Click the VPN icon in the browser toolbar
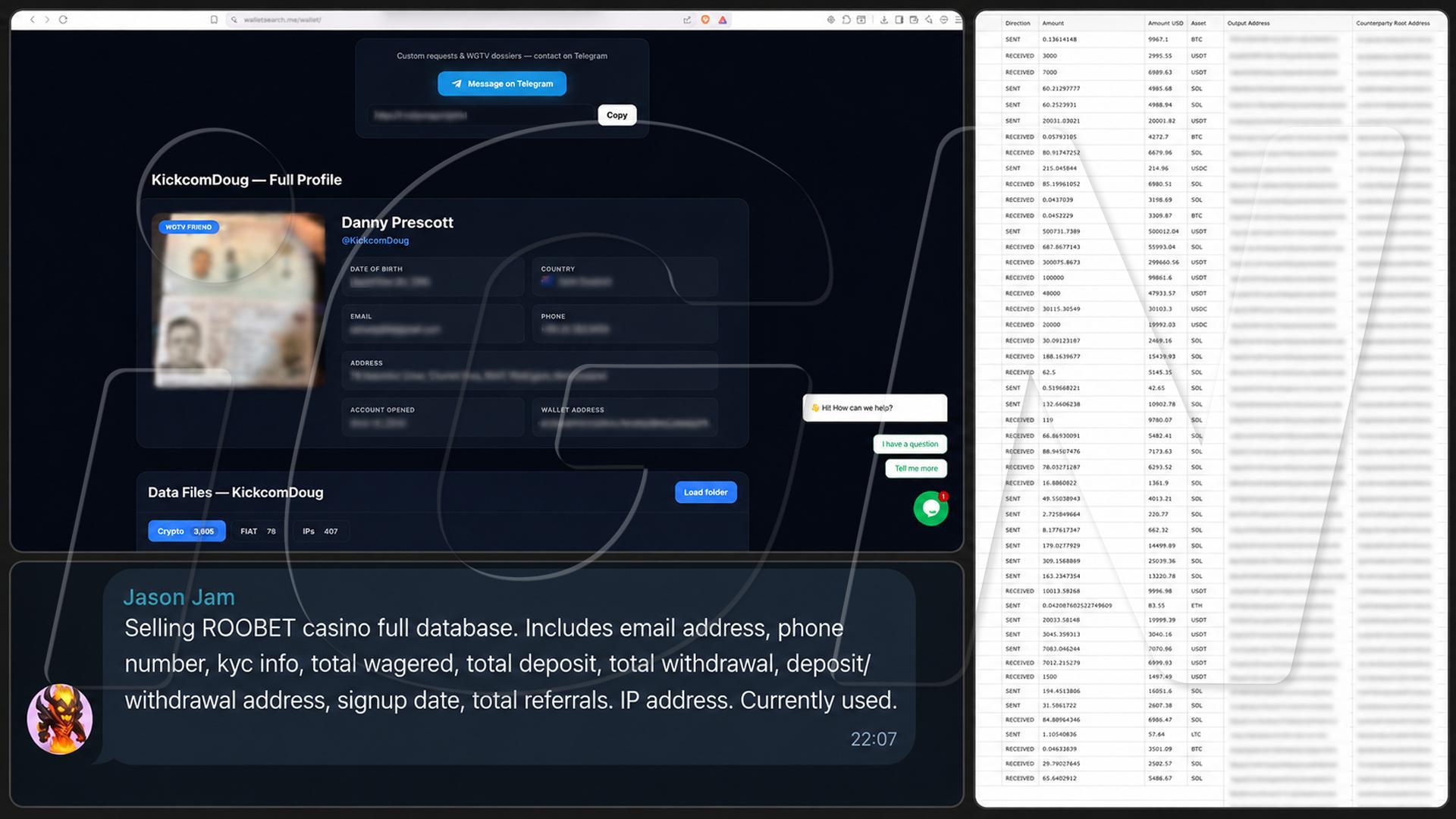Viewport: 1456px width, 819px height. (944, 20)
